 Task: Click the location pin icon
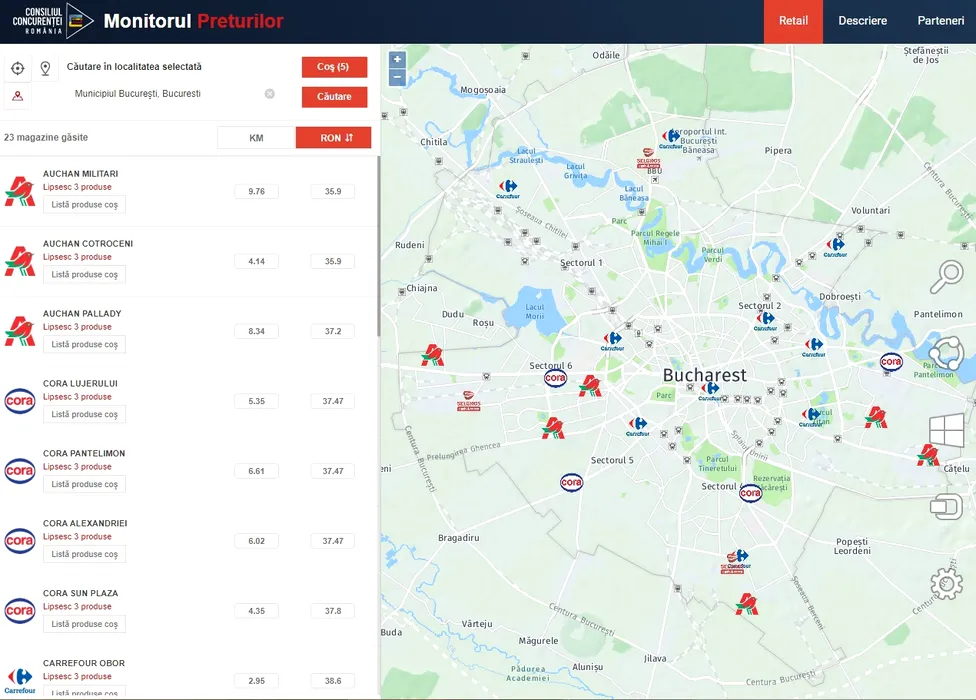point(45,68)
